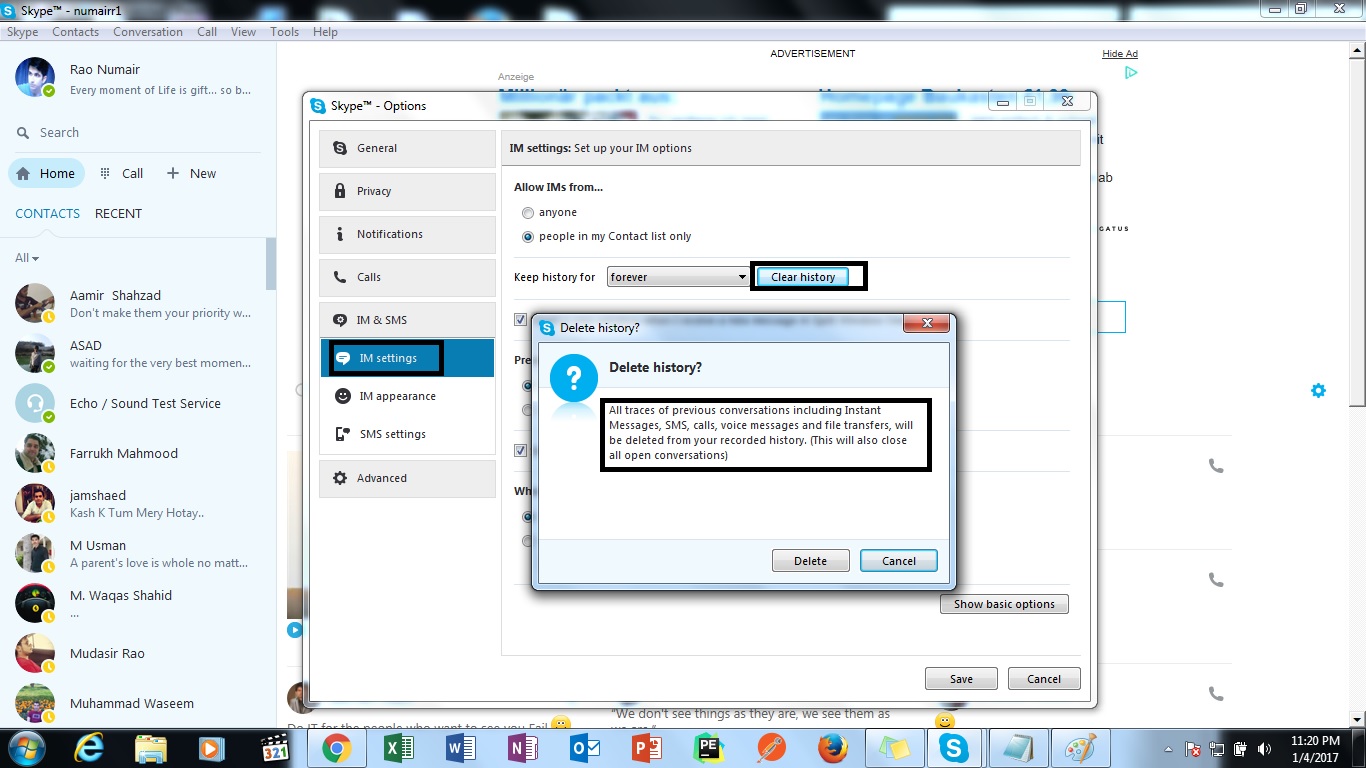This screenshot has height=768, width=1366.
Task: Click the blue question mark icon
Action: pyautogui.click(x=574, y=378)
